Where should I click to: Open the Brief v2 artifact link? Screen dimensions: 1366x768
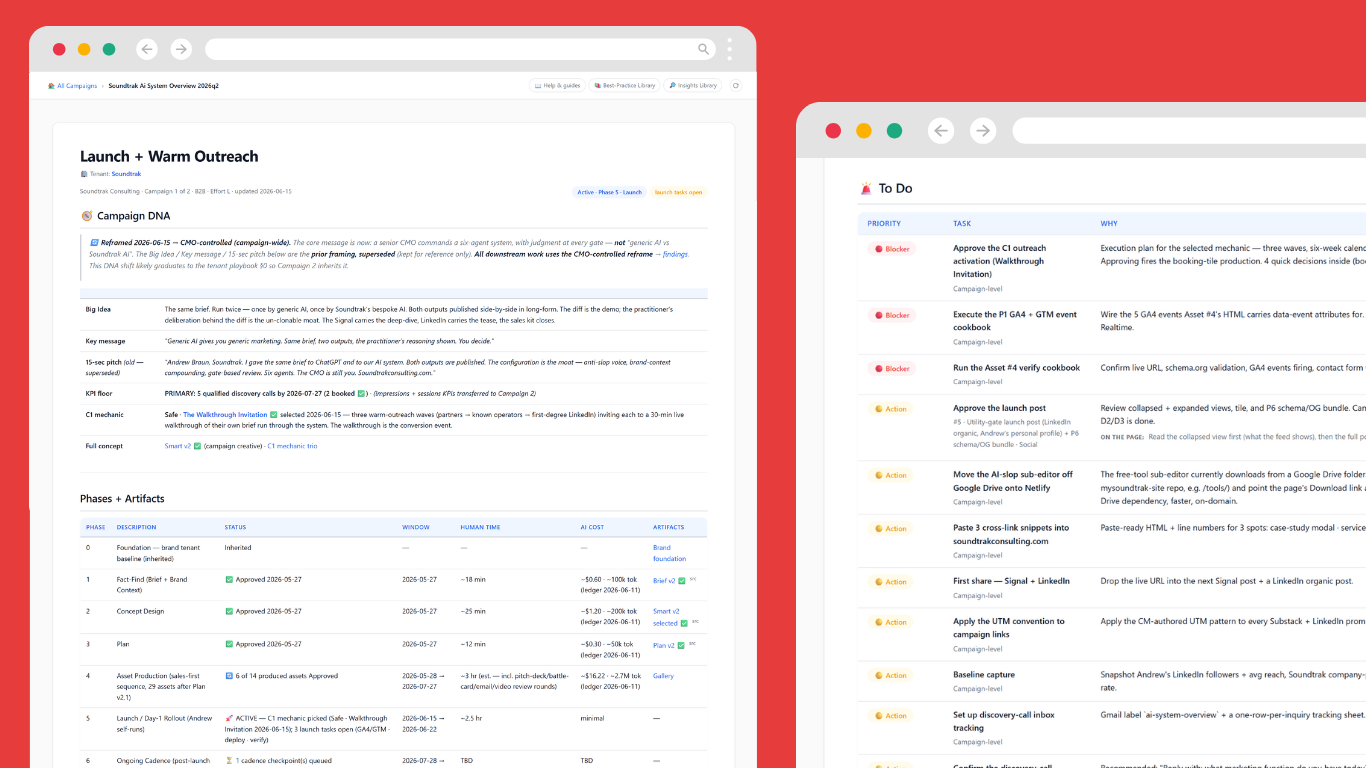(x=664, y=581)
